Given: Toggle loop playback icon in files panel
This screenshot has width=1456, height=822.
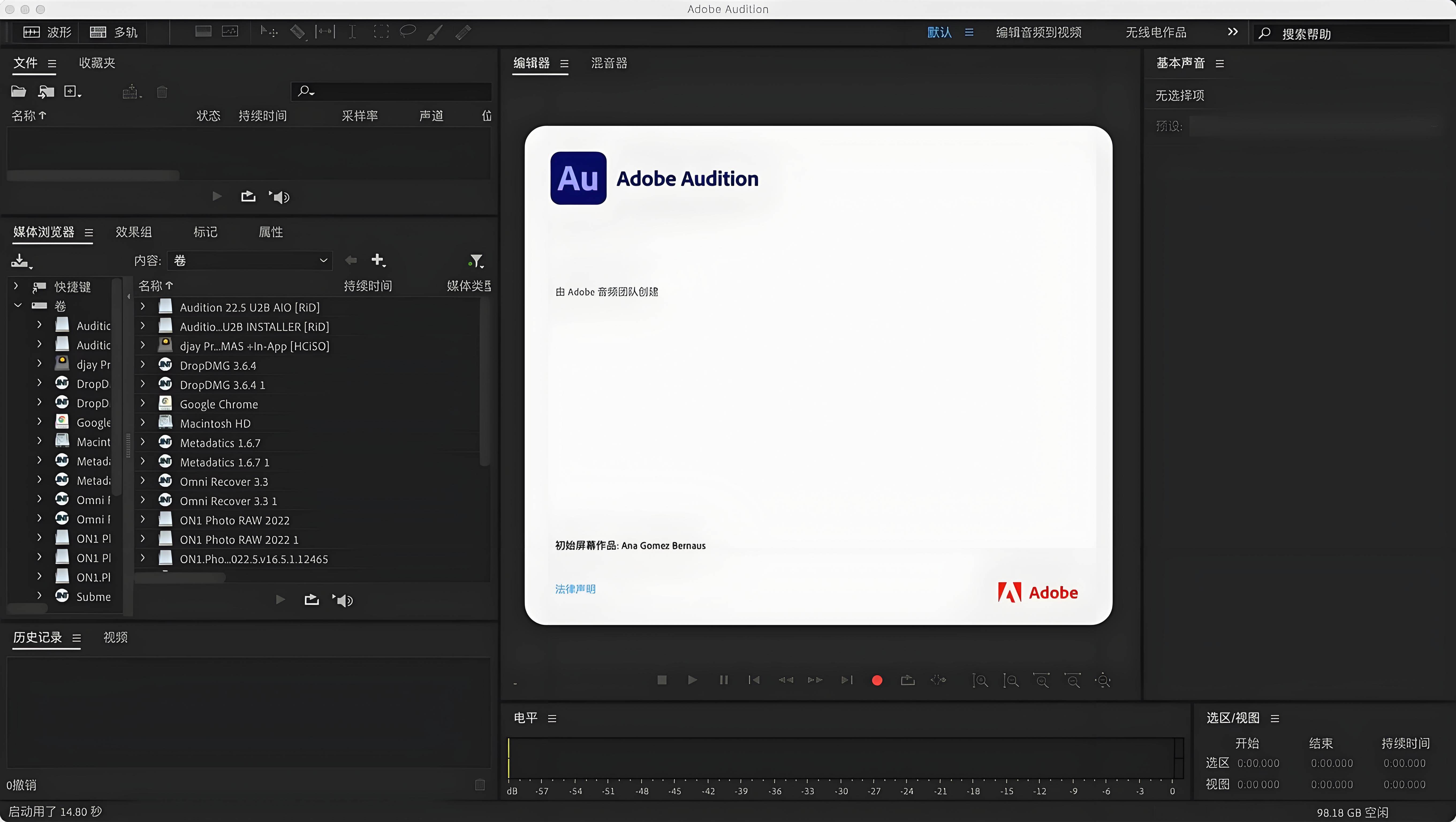Looking at the screenshot, I should pos(248,196).
